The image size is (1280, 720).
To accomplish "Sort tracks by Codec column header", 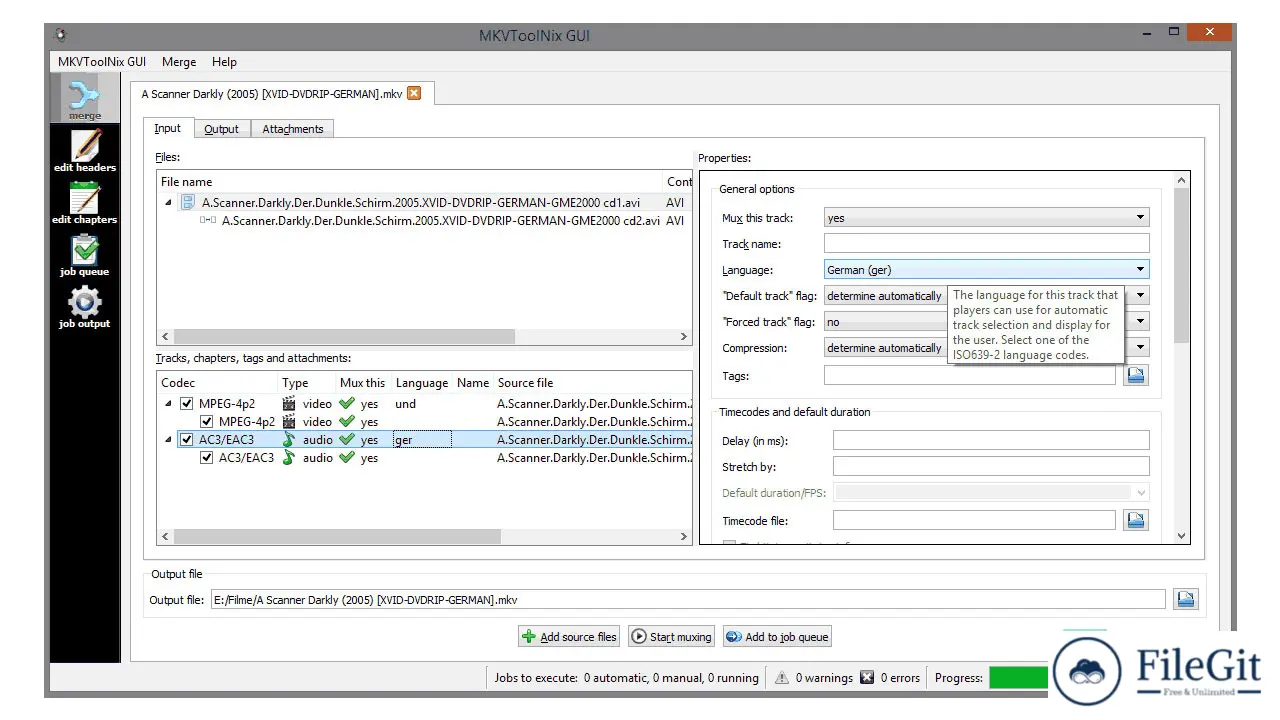I will point(217,383).
